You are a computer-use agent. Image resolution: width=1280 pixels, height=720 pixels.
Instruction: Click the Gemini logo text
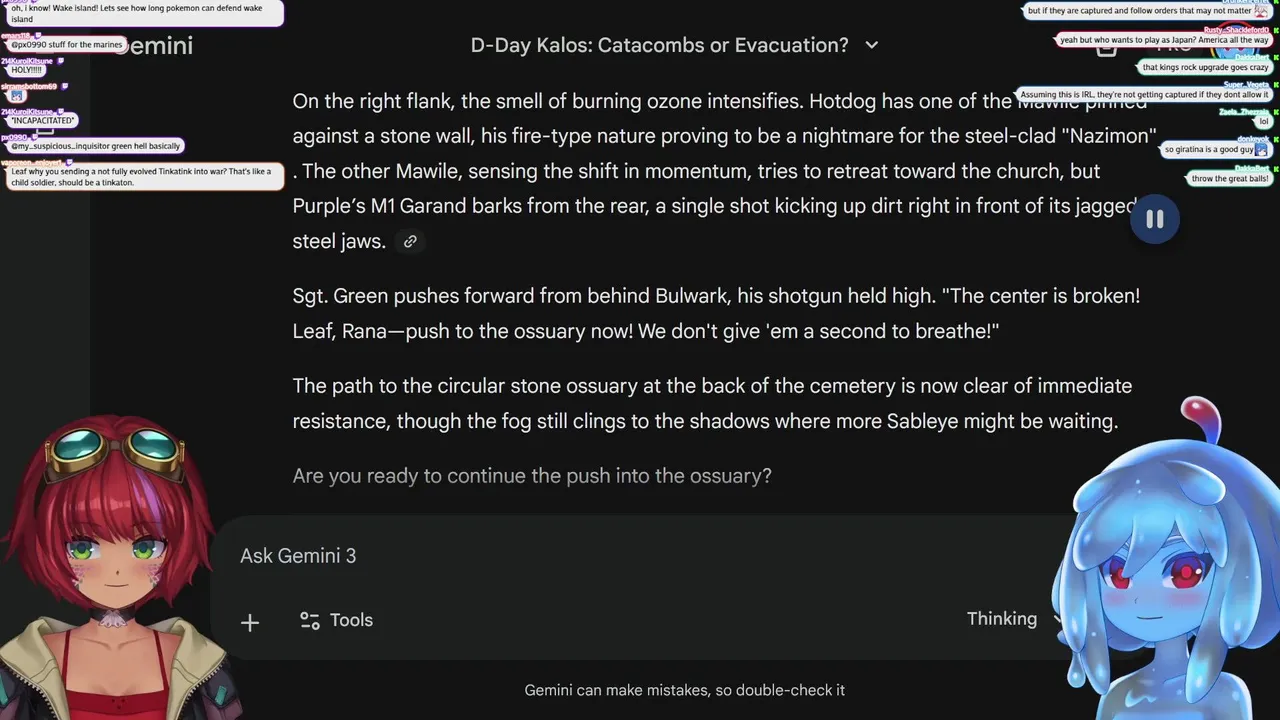tap(155, 45)
